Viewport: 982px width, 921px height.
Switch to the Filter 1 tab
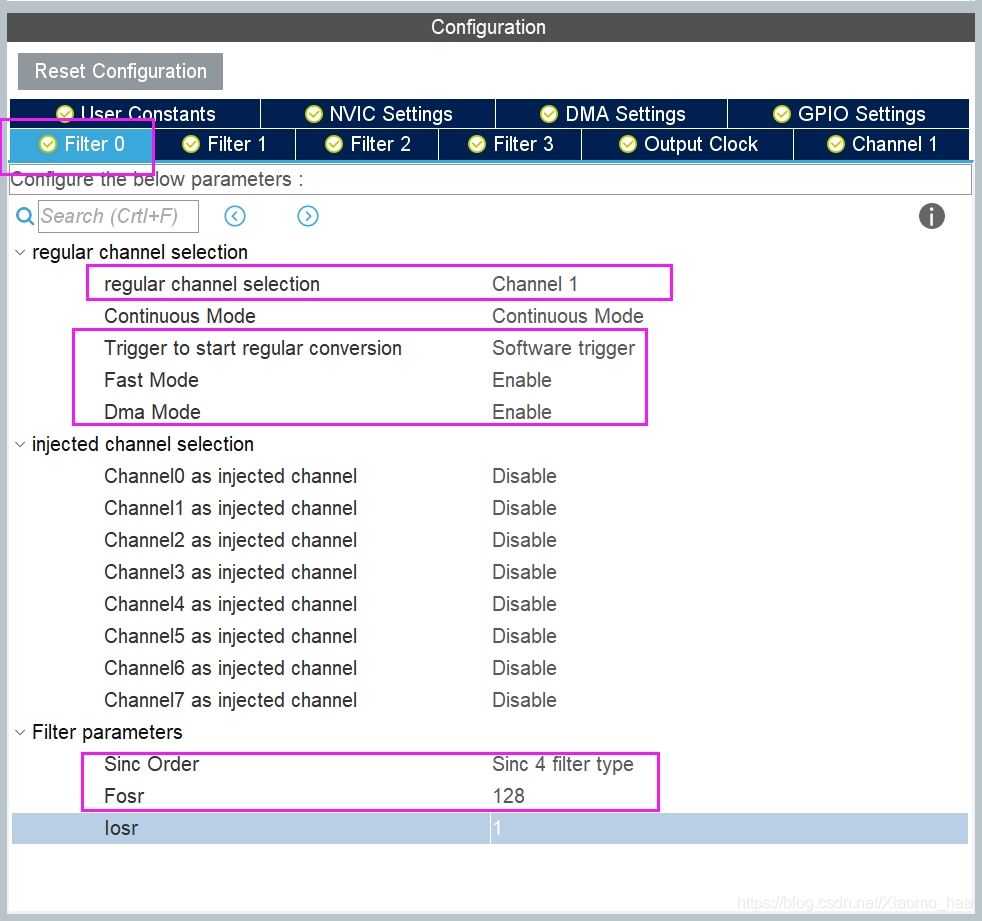(224, 144)
